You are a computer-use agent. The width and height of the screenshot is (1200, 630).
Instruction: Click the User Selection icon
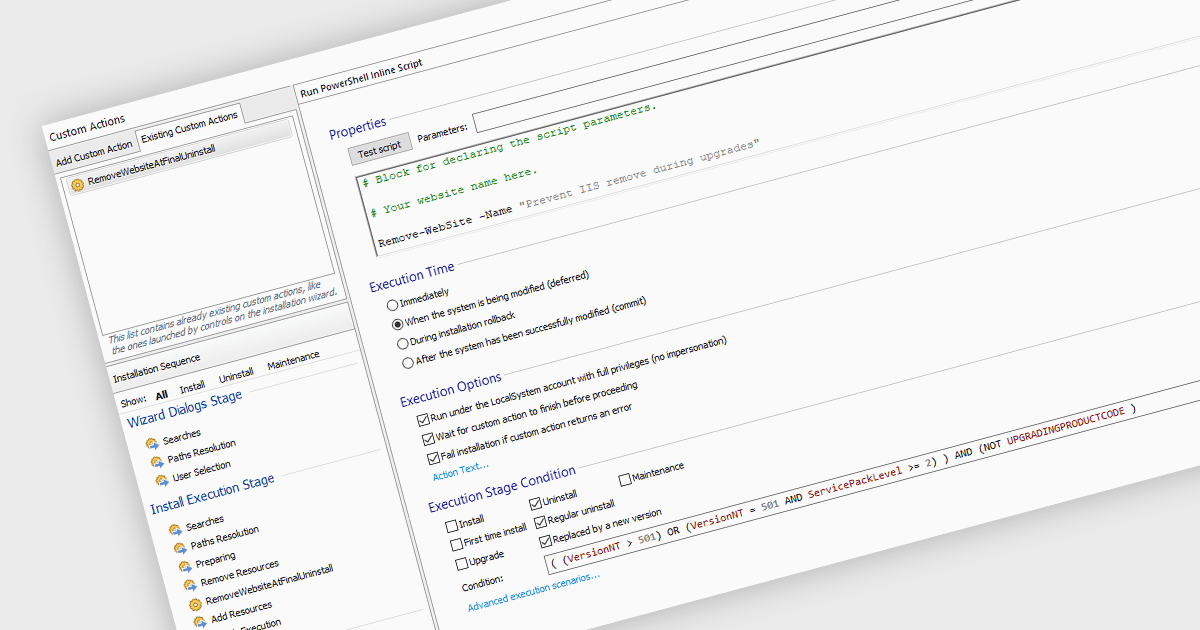pos(160,479)
